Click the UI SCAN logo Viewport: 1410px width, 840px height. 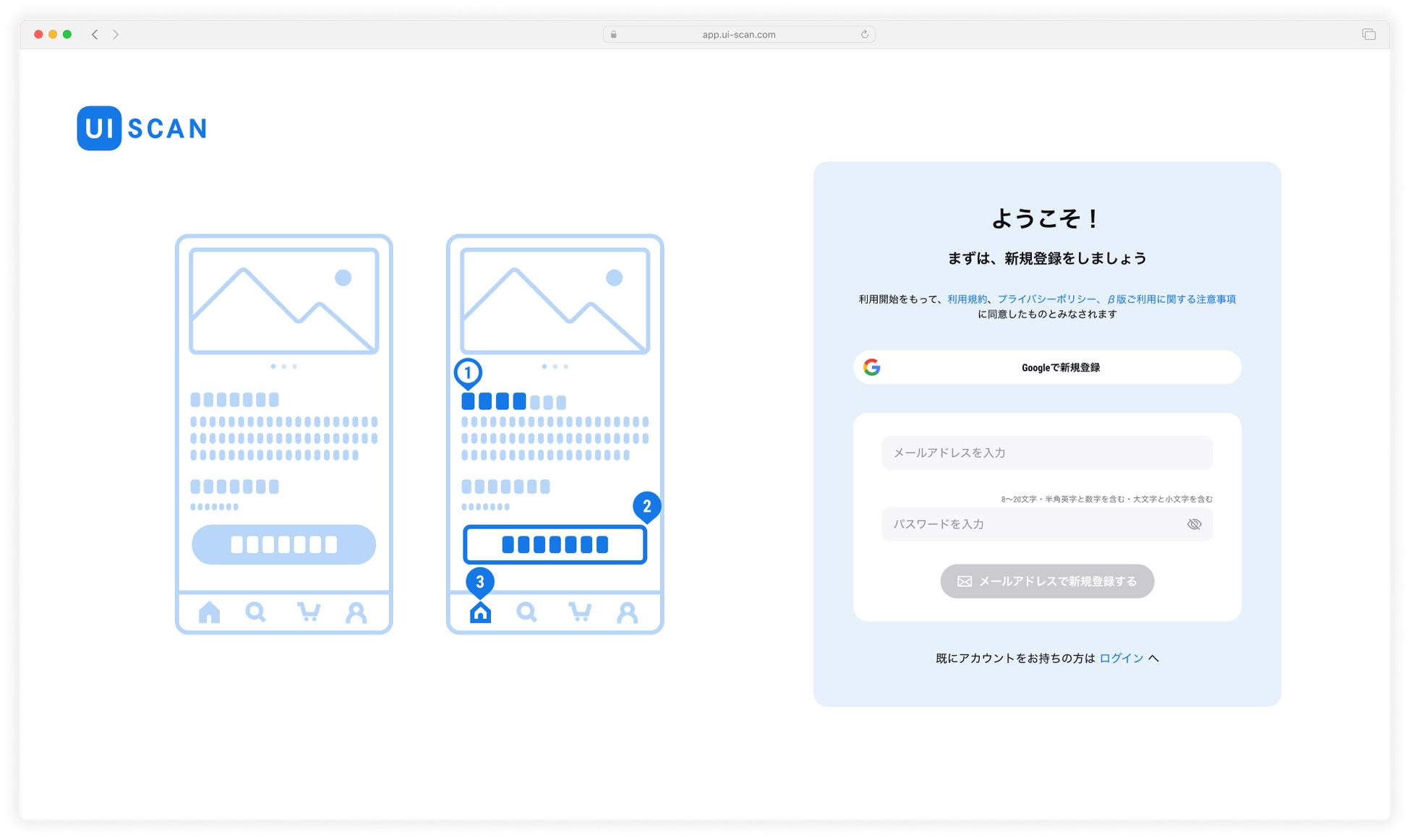coord(142,129)
